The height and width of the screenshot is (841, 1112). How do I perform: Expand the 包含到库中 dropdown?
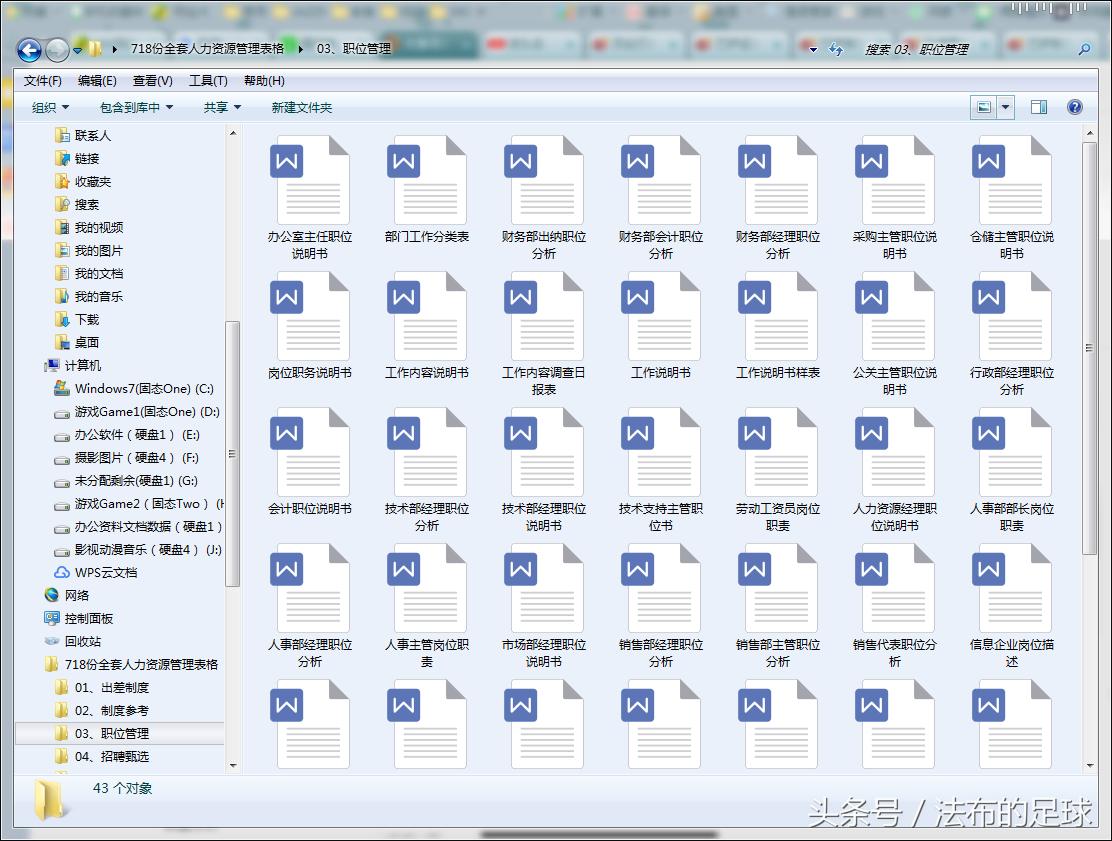coord(136,107)
